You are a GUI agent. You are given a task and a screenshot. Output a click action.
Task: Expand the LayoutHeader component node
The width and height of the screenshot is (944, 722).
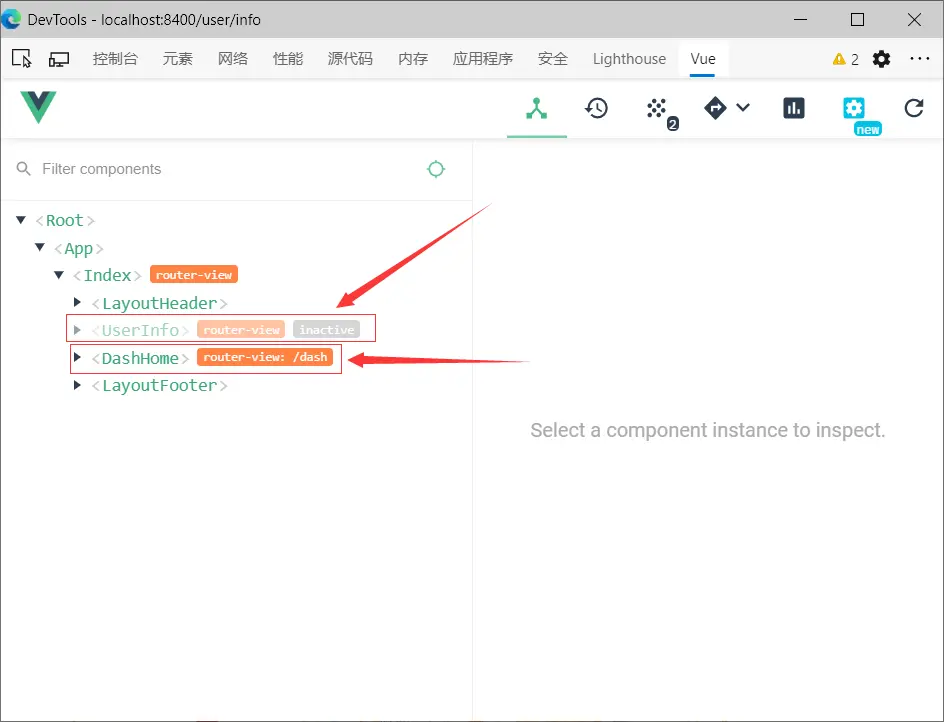(x=77, y=302)
